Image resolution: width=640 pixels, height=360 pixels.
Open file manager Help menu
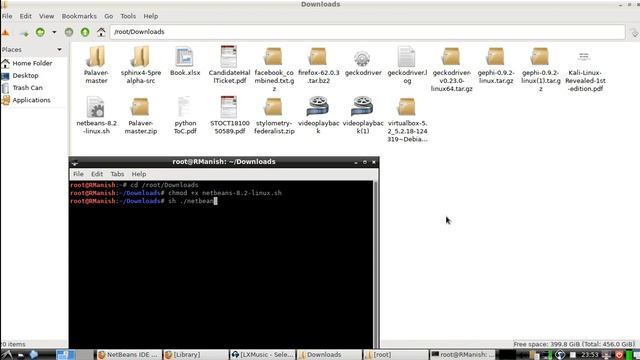[151, 16]
